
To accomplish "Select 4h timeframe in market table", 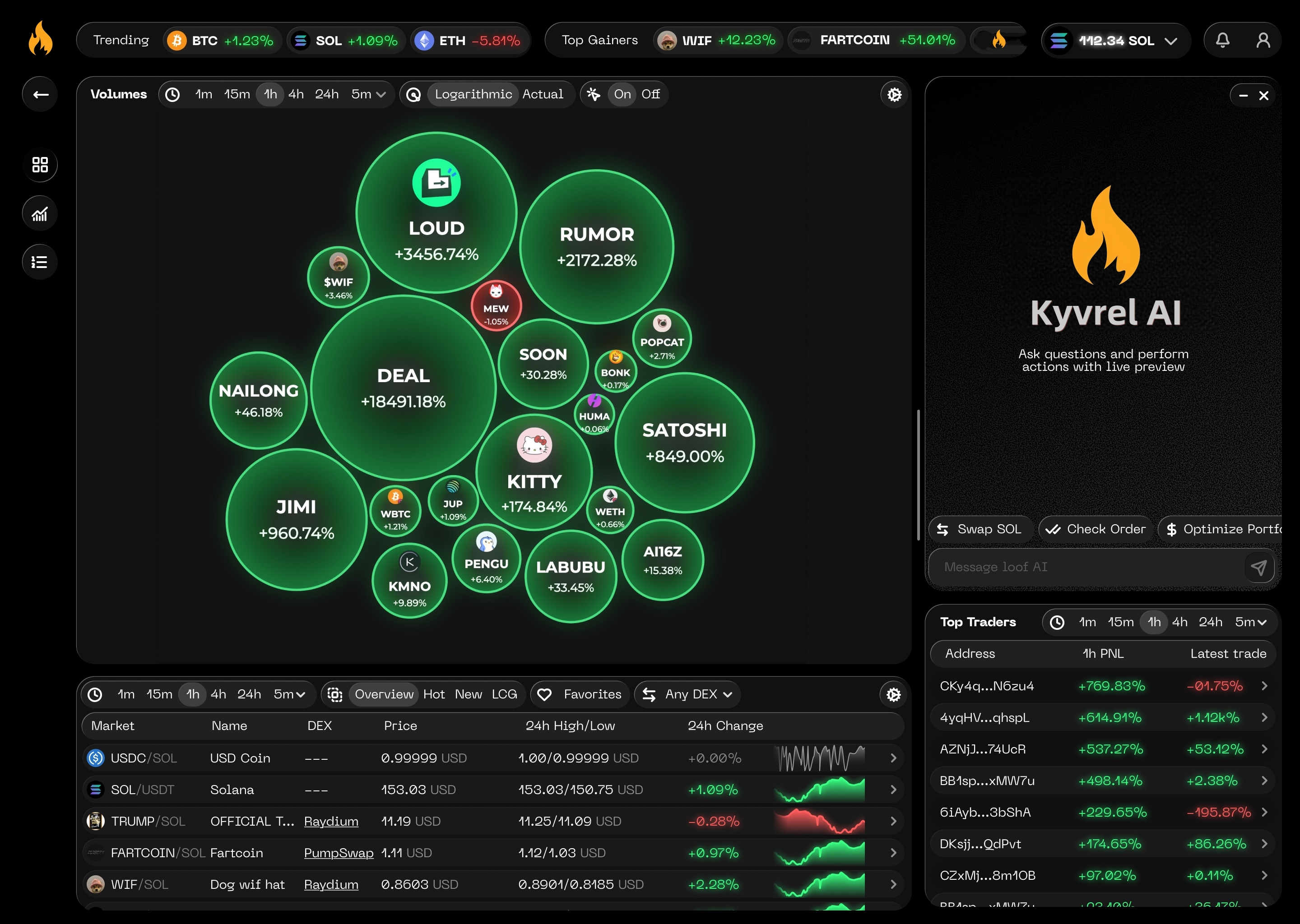I will (218, 694).
